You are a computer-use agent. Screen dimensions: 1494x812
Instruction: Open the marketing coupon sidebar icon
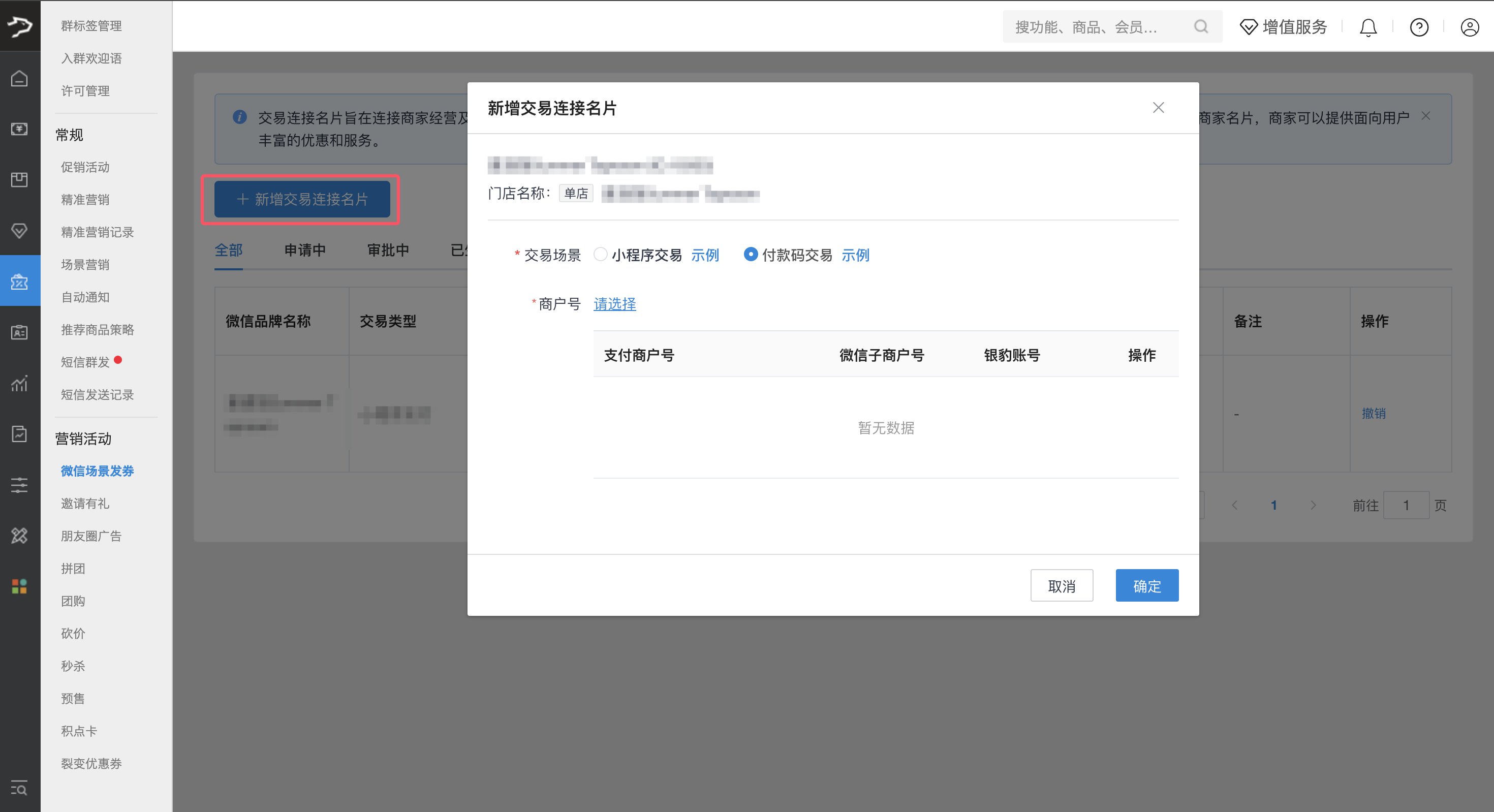pos(19,282)
